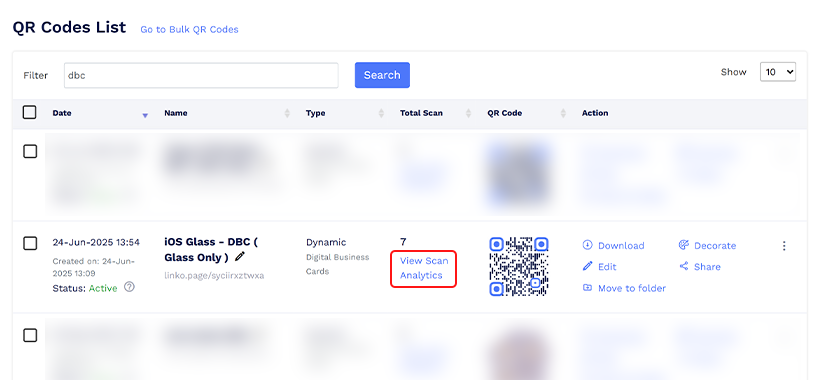Sort by Name column arrows
This screenshot has width=820, height=380.
[287, 113]
